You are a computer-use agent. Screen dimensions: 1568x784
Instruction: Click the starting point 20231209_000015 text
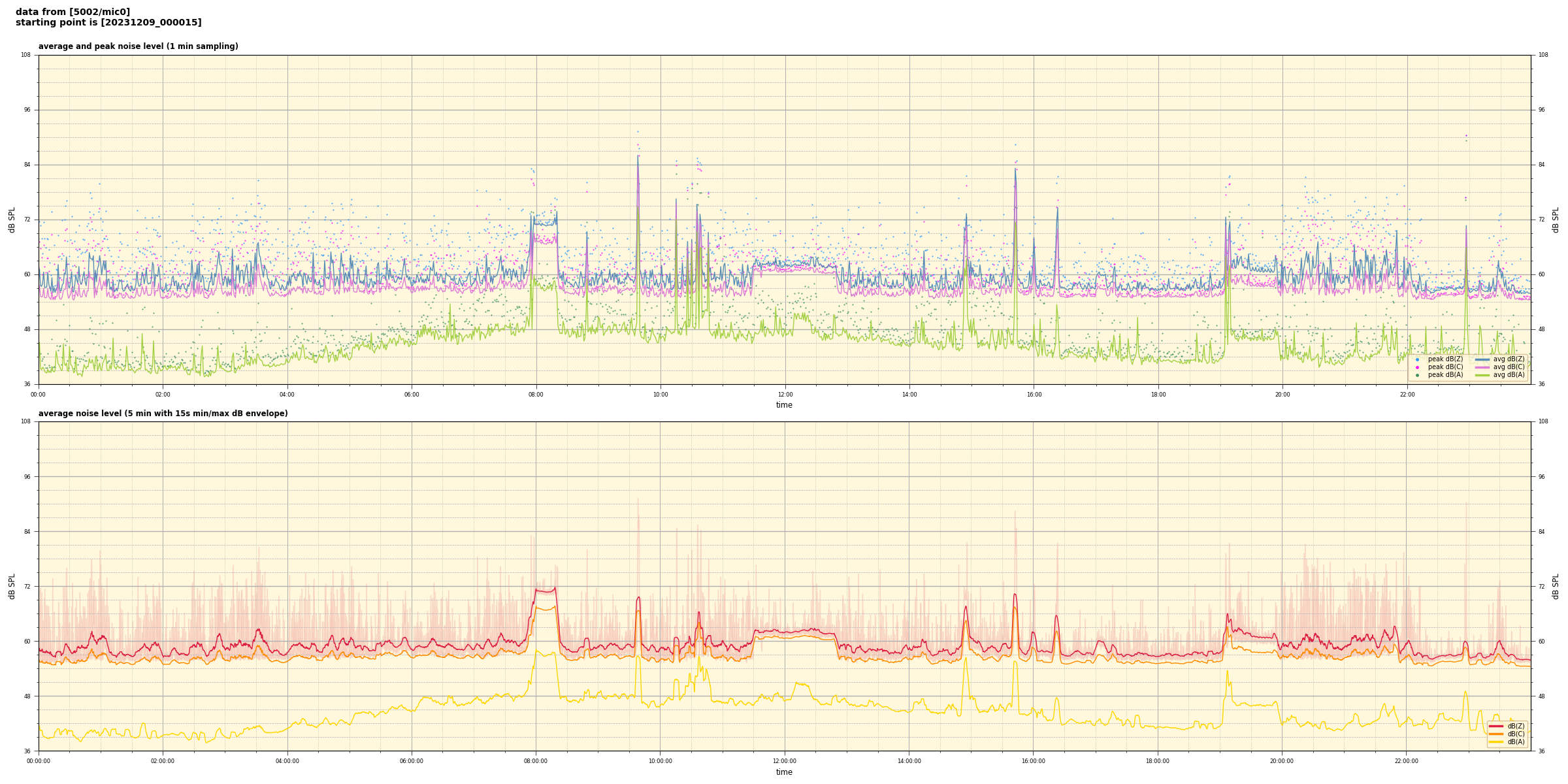(x=108, y=23)
